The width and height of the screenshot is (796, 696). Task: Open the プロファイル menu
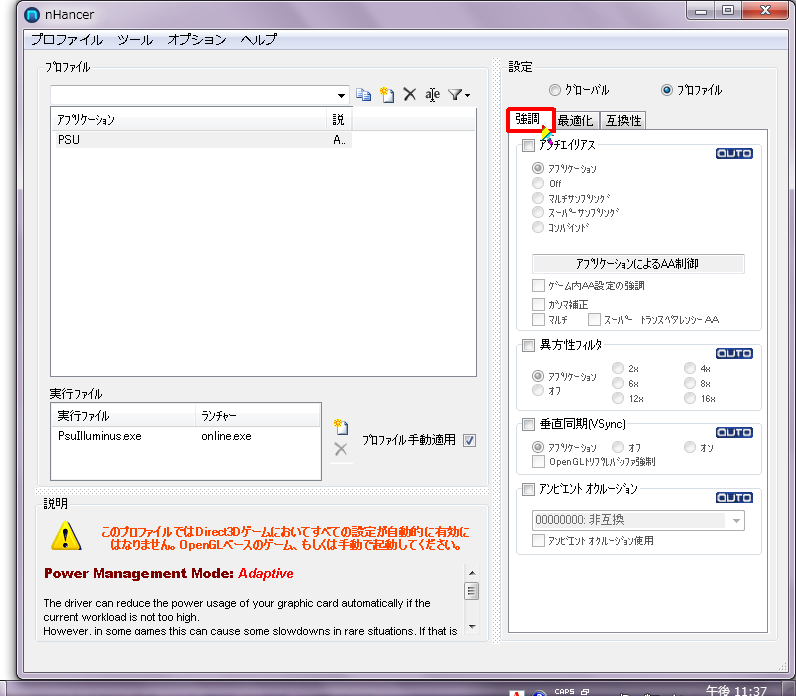[67, 40]
